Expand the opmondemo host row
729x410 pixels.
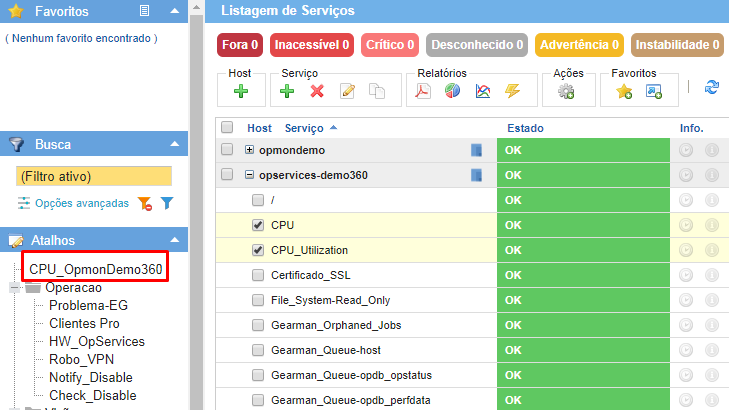[x=249, y=150]
